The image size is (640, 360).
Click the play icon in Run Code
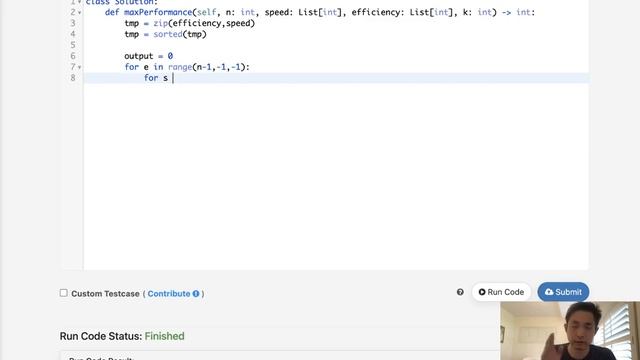482,292
